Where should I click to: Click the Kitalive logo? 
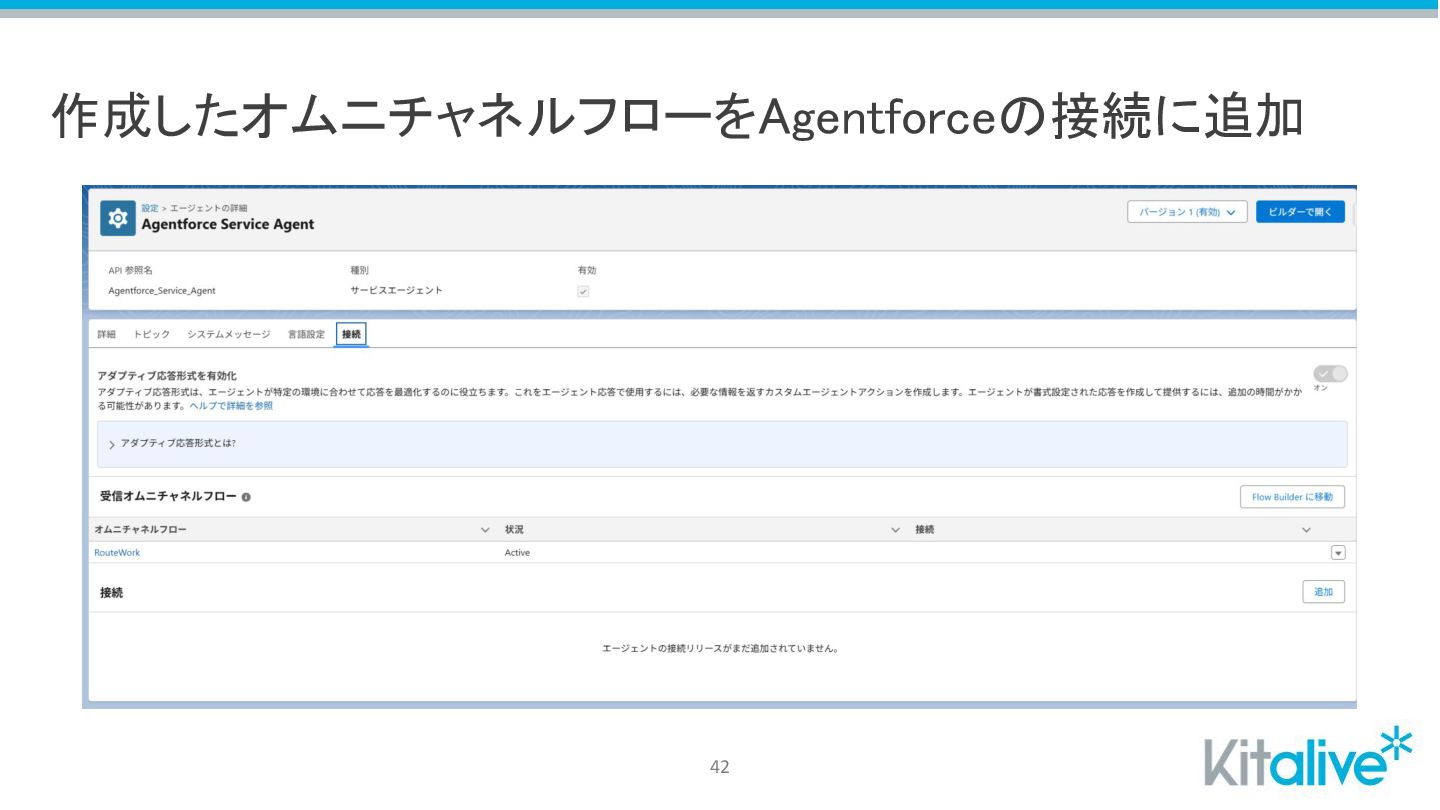(1308, 759)
